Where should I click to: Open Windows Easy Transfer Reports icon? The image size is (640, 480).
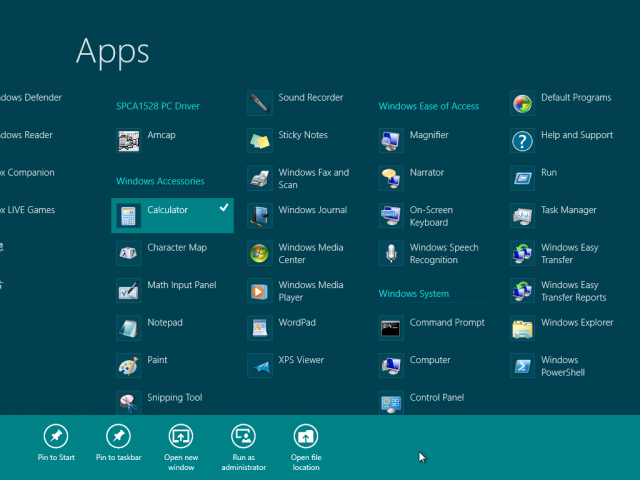coord(523,291)
